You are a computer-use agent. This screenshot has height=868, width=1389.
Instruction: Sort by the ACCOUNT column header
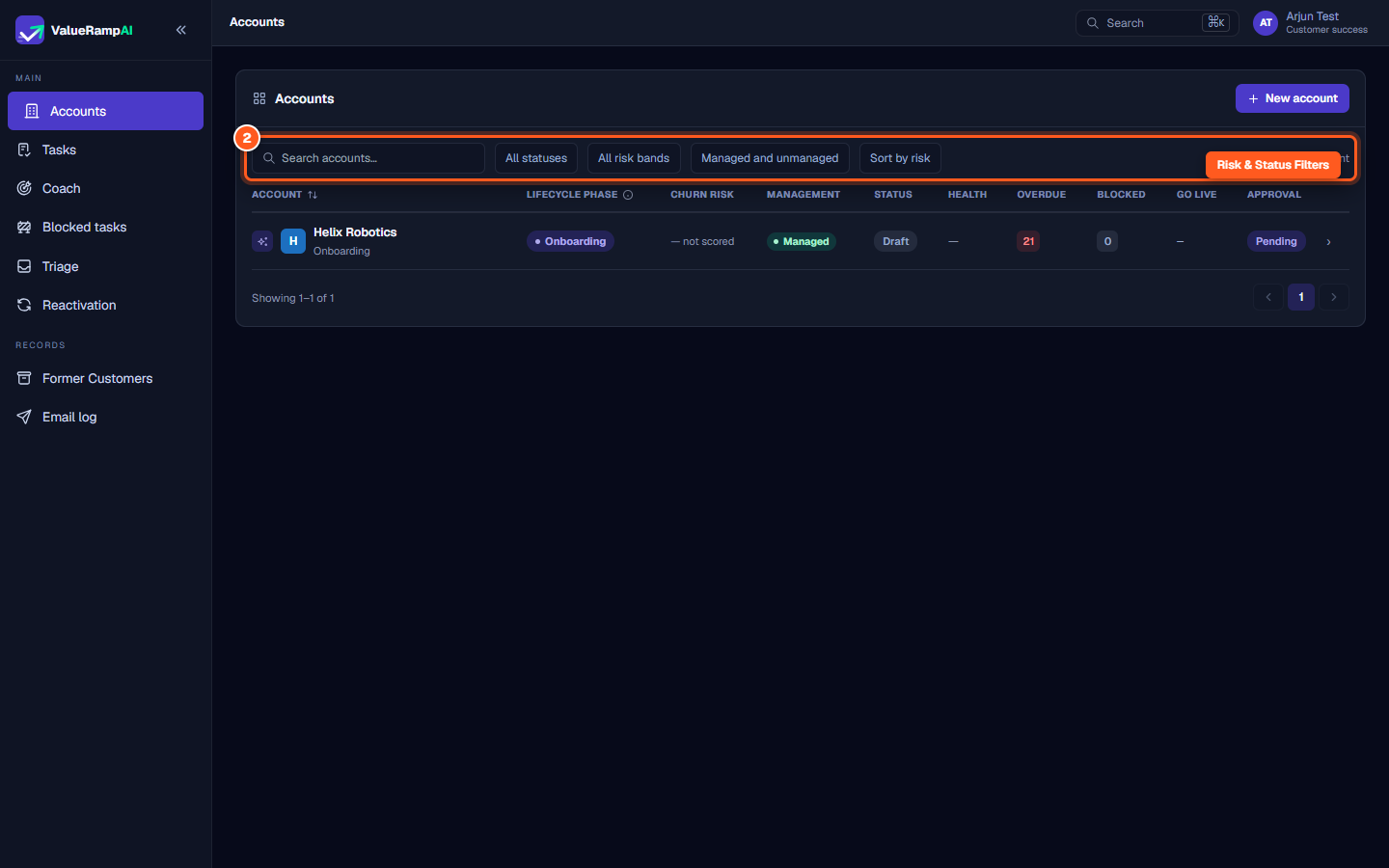click(277, 195)
